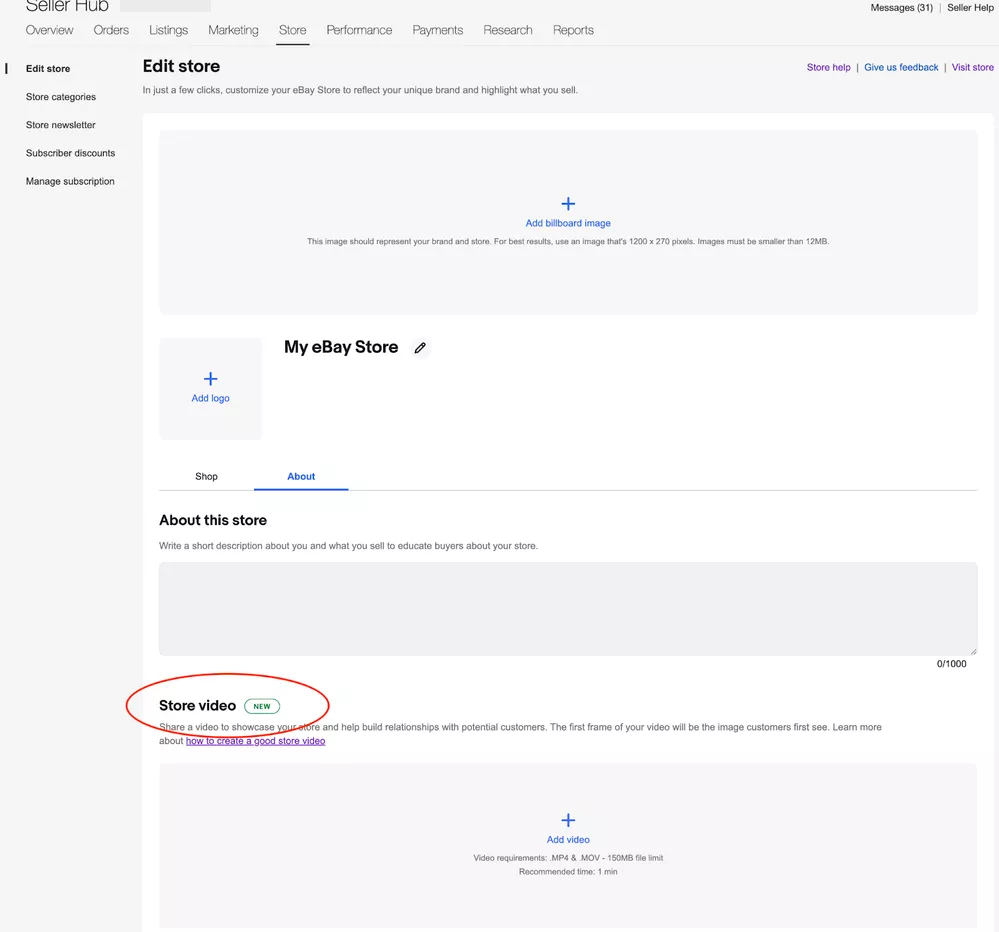
Task: Open Manage subscription page
Action: [70, 181]
